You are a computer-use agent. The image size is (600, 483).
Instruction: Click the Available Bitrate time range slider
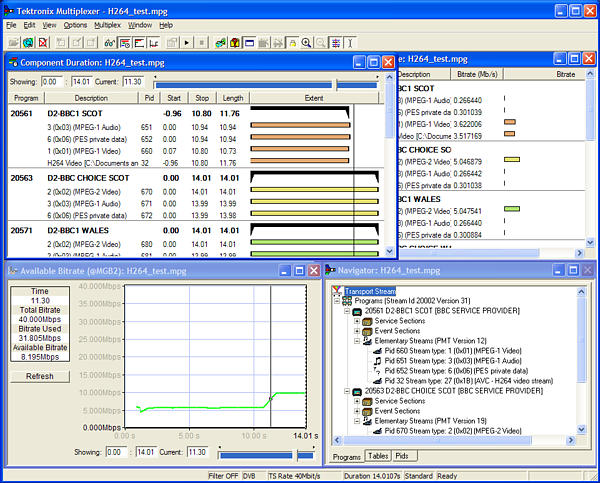(x=267, y=455)
